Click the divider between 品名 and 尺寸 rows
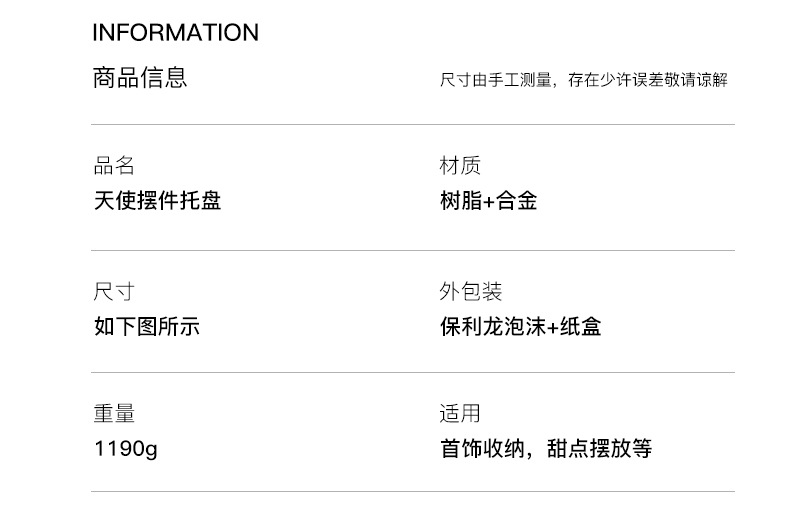790x517 pixels. tap(413, 250)
